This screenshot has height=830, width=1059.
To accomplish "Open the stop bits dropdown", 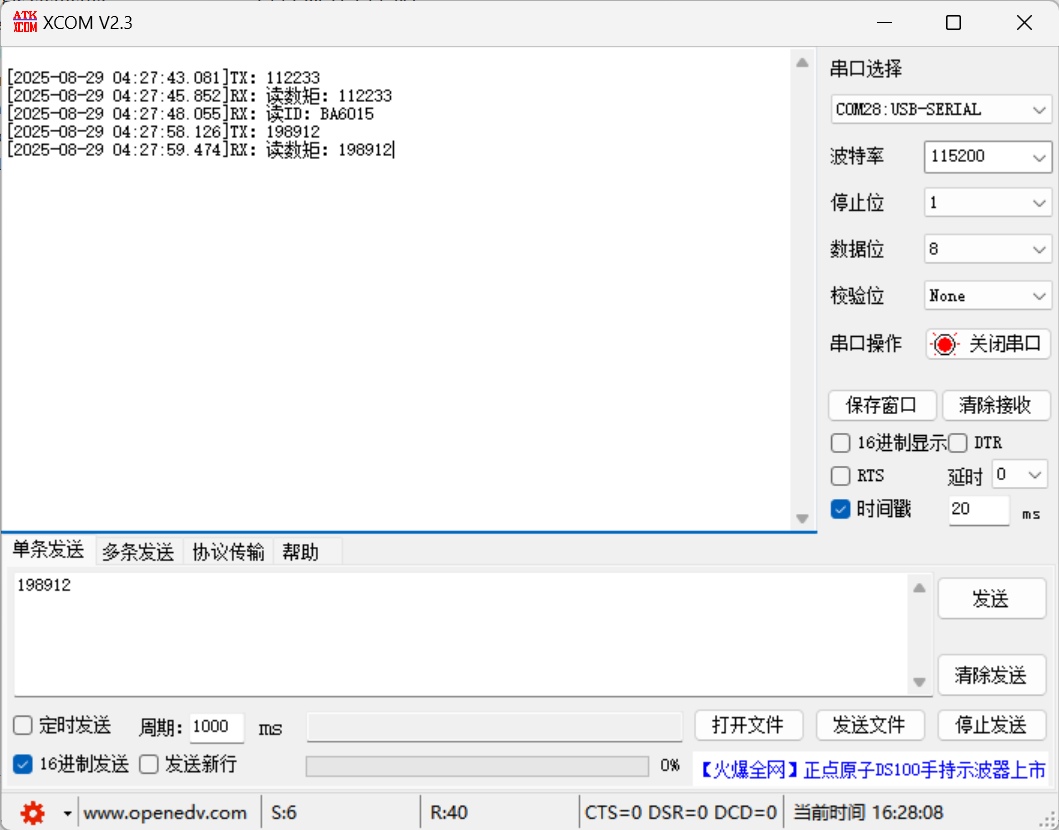I will (987, 203).
